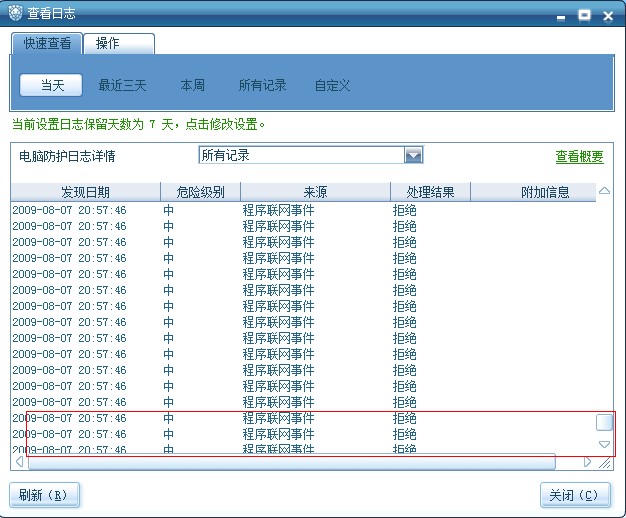626x518 pixels.
Task: Open the 自定义 date filter
Action: click(x=332, y=85)
